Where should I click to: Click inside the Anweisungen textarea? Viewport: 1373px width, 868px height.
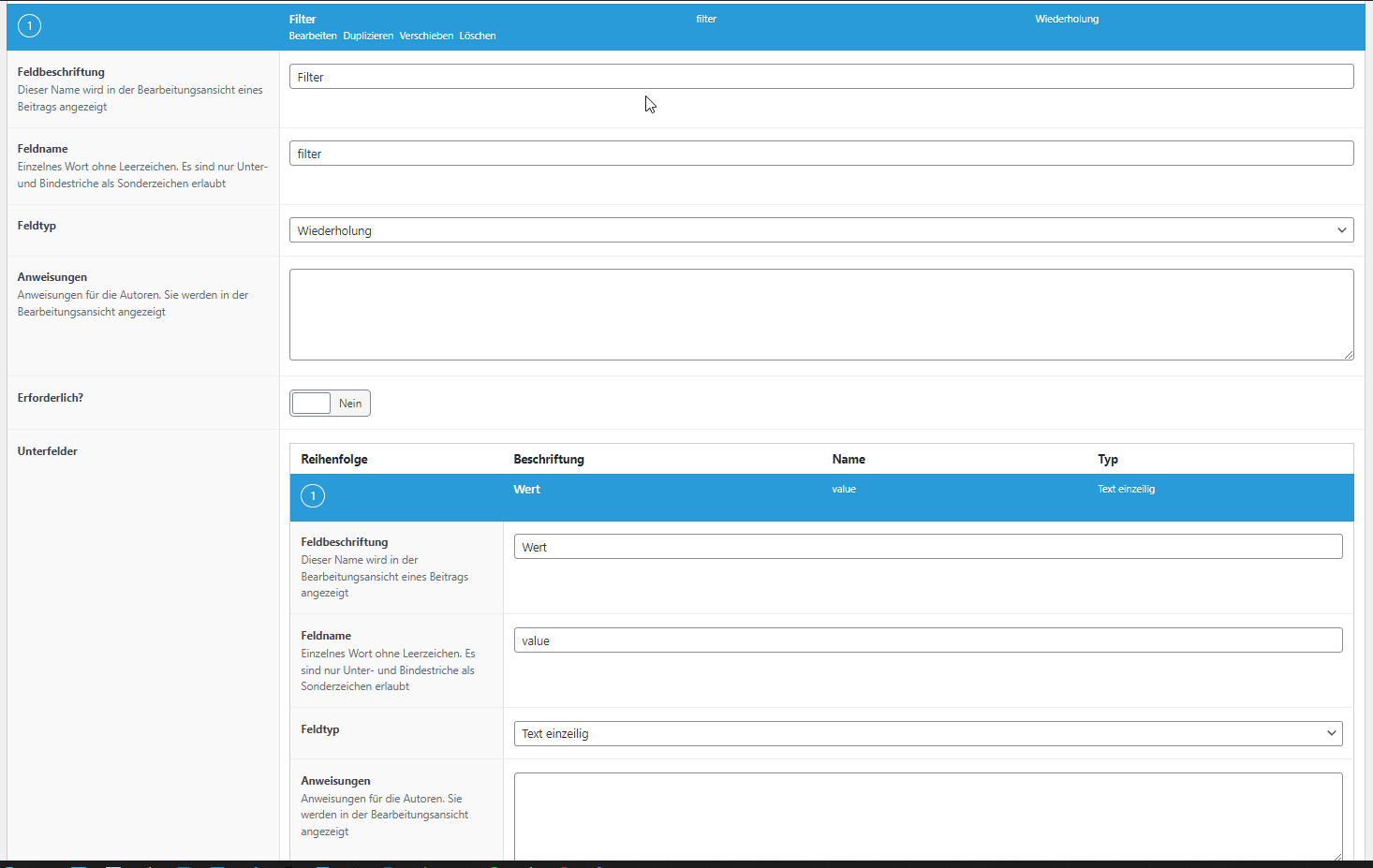[x=820, y=314]
